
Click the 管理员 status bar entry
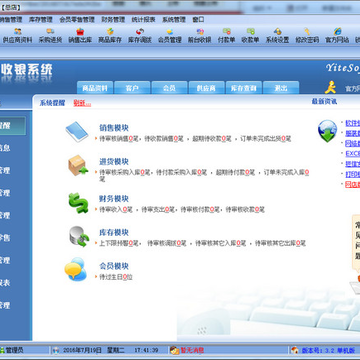pos(15,350)
